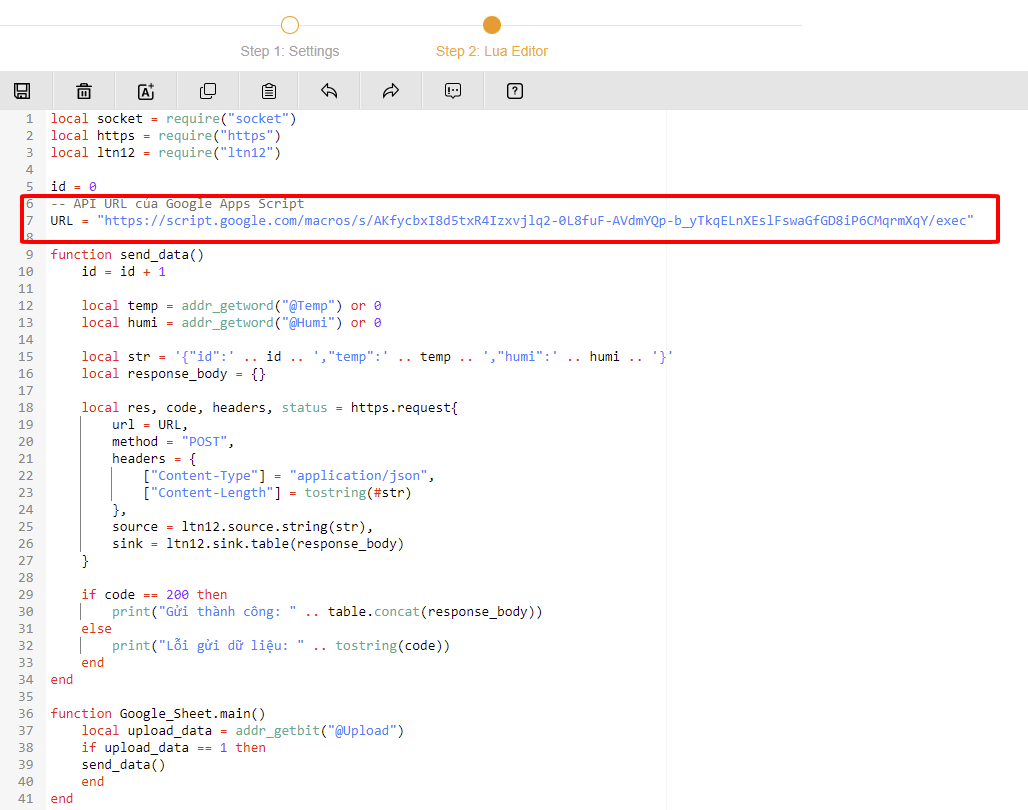Open help with the question mark icon
This screenshot has width=1028, height=810.
coord(515,91)
